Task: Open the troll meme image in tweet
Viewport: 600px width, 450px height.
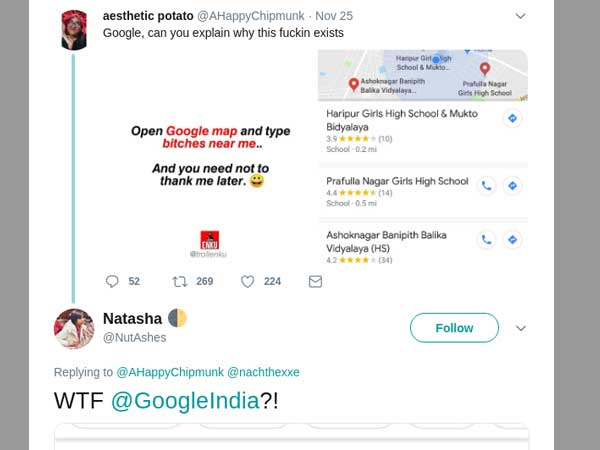Action: (210, 158)
